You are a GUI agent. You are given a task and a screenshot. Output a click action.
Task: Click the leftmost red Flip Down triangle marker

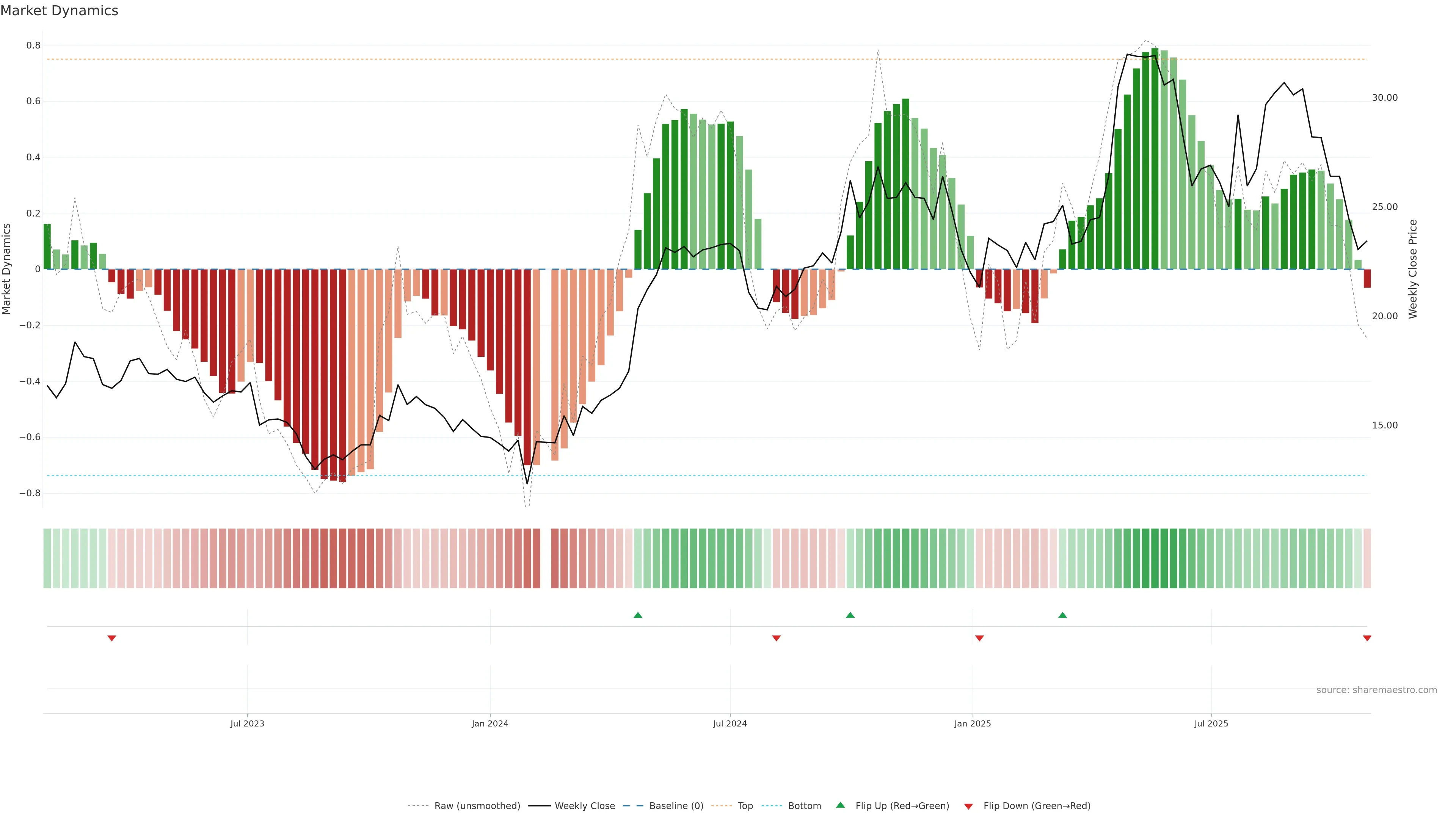tap(112, 638)
